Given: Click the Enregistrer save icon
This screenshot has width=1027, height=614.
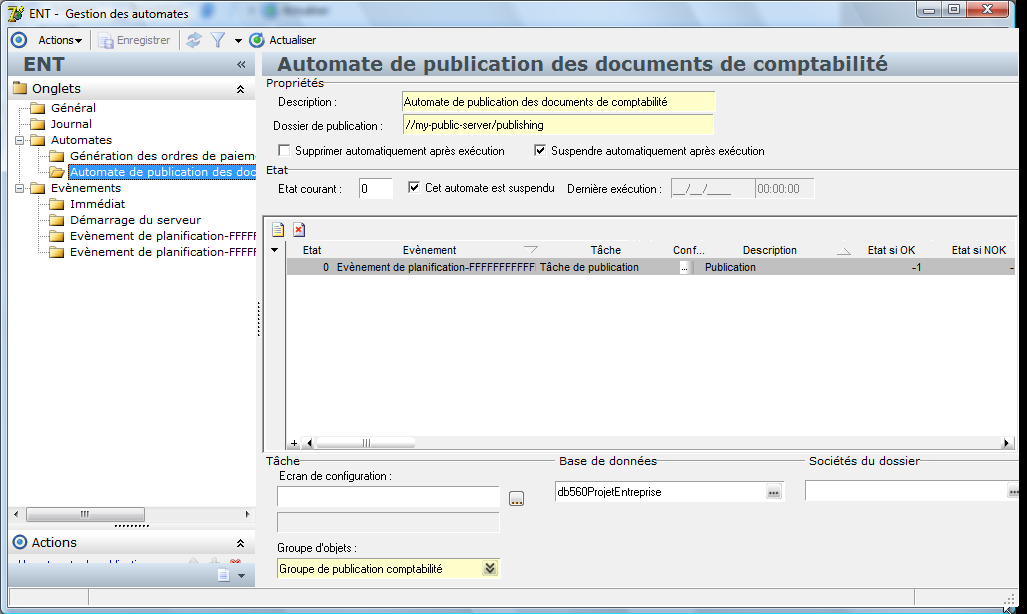Looking at the screenshot, I should tap(105, 41).
